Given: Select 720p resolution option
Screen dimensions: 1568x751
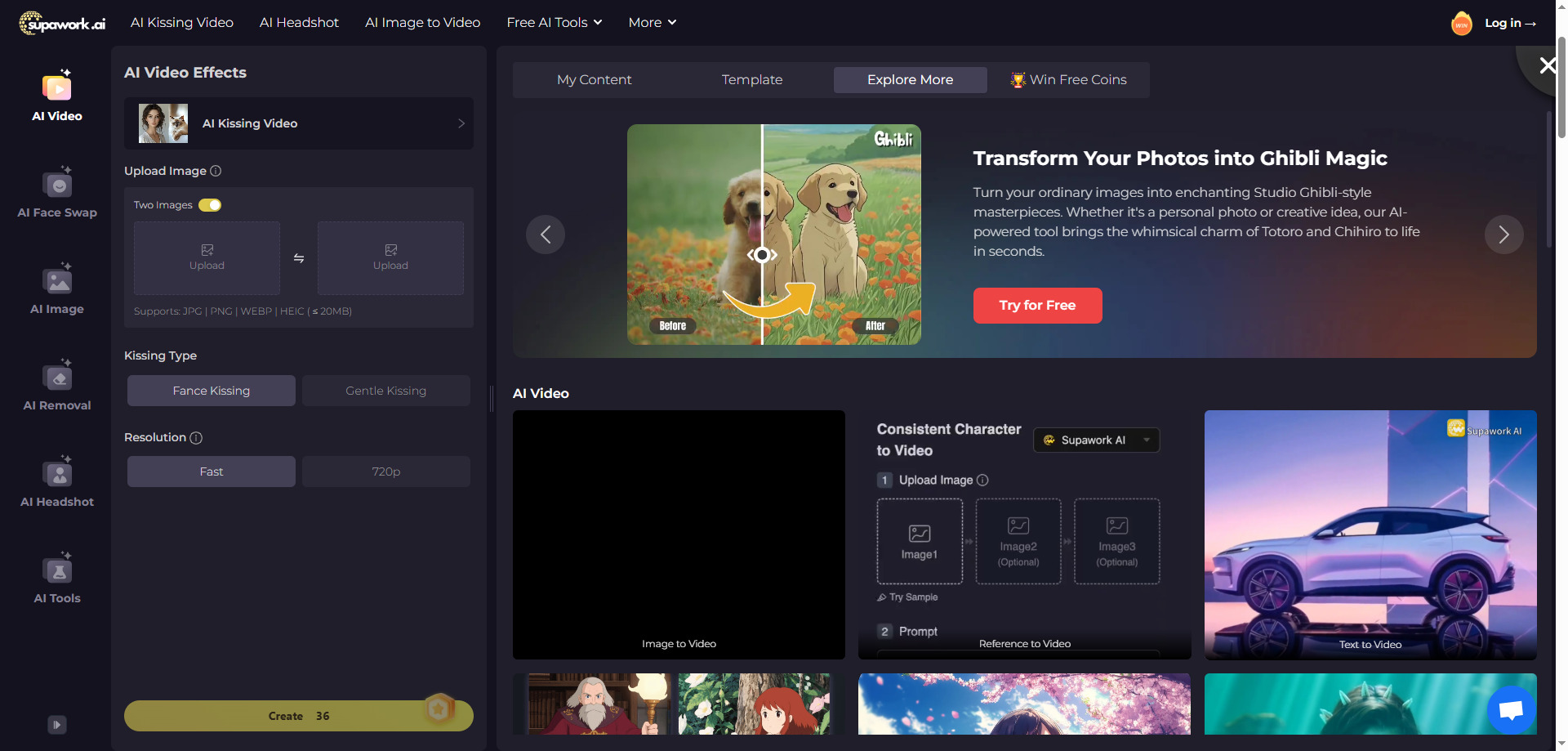Looking at the screenshot, I should (385, 472).
